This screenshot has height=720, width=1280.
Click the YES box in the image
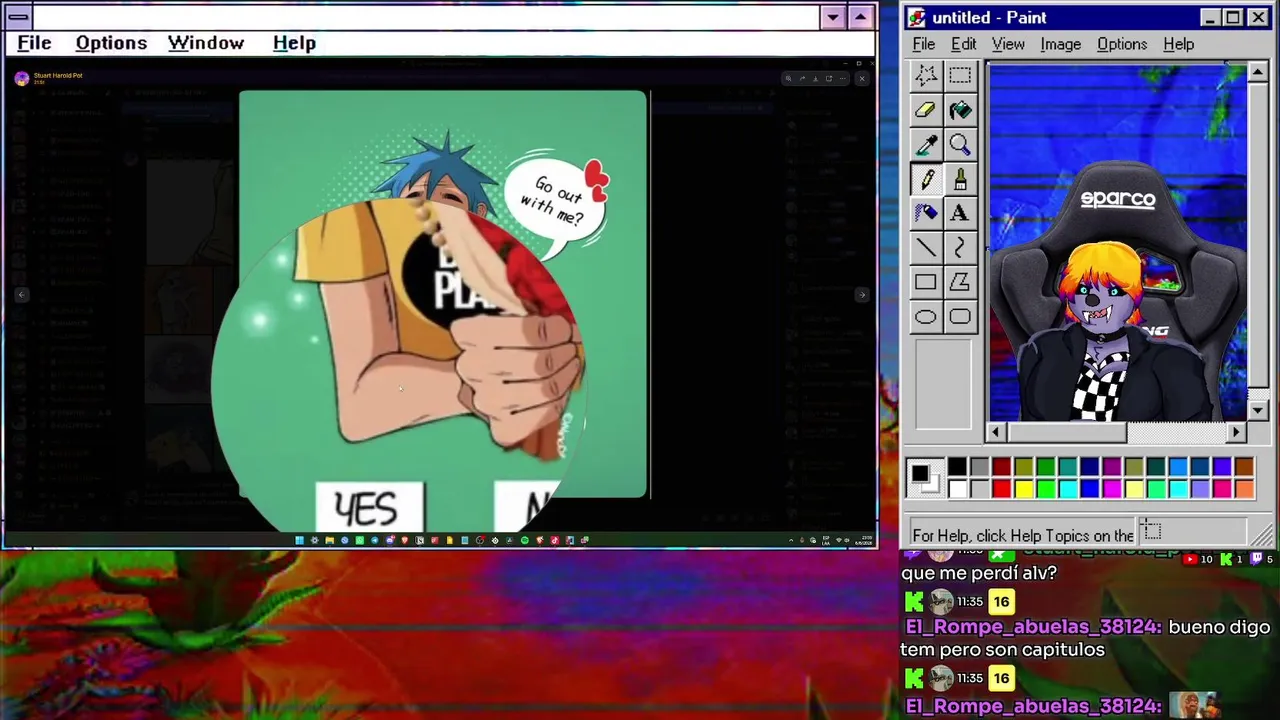point(369,507)
